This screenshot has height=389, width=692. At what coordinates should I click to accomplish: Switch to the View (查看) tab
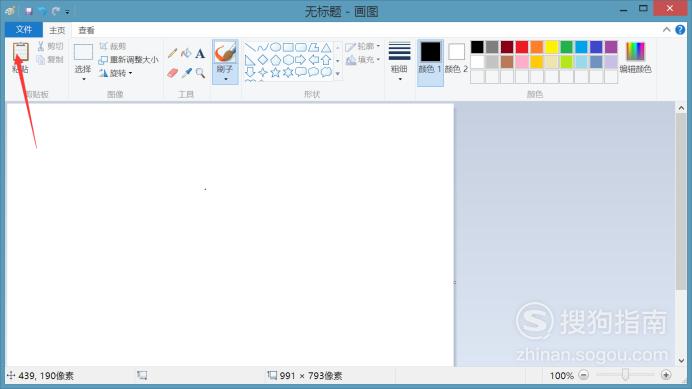pyautogui.click(x=86, y=30)
